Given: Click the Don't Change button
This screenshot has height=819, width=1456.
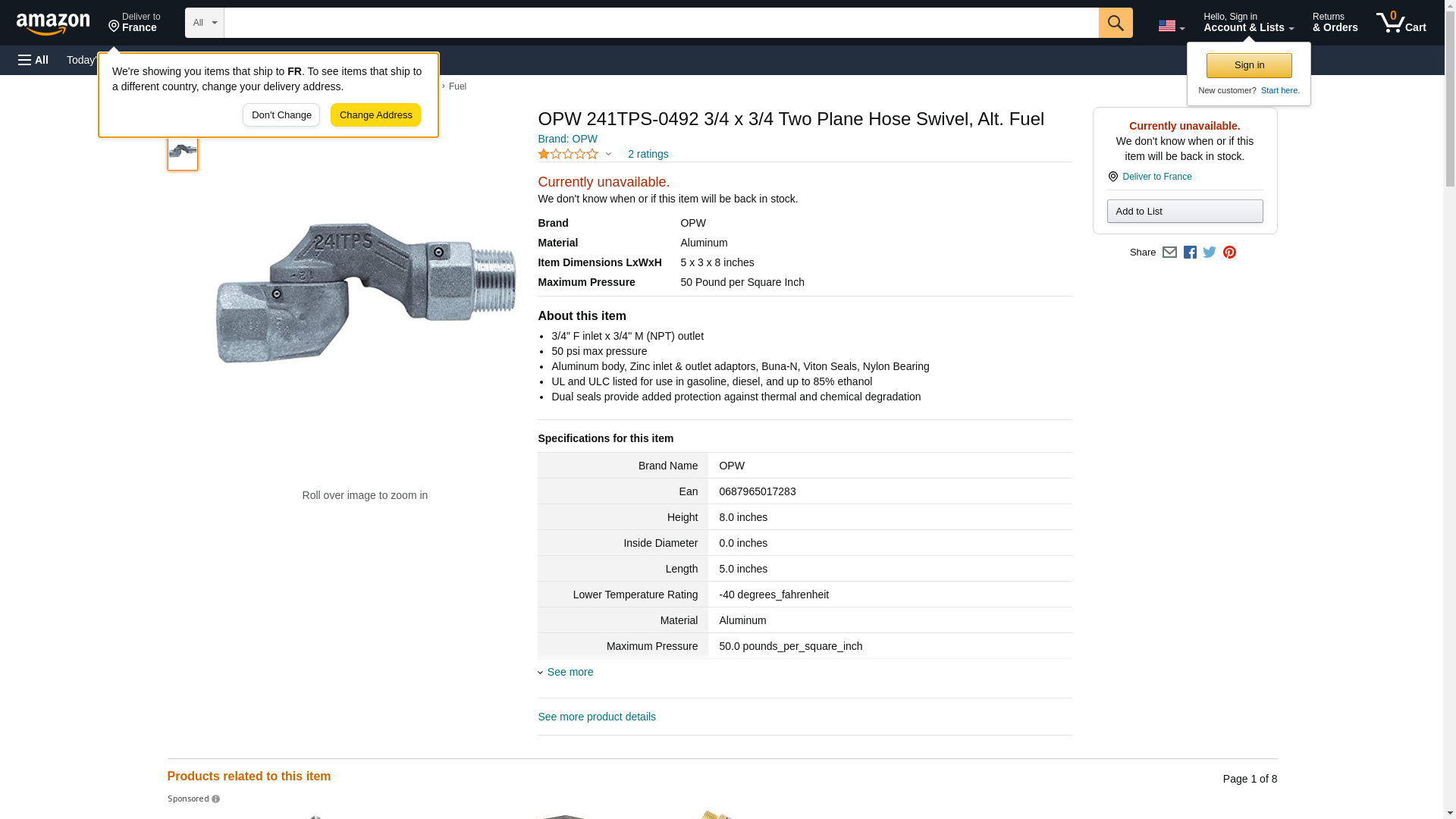Looking at the screenshot, I should 281,115.
